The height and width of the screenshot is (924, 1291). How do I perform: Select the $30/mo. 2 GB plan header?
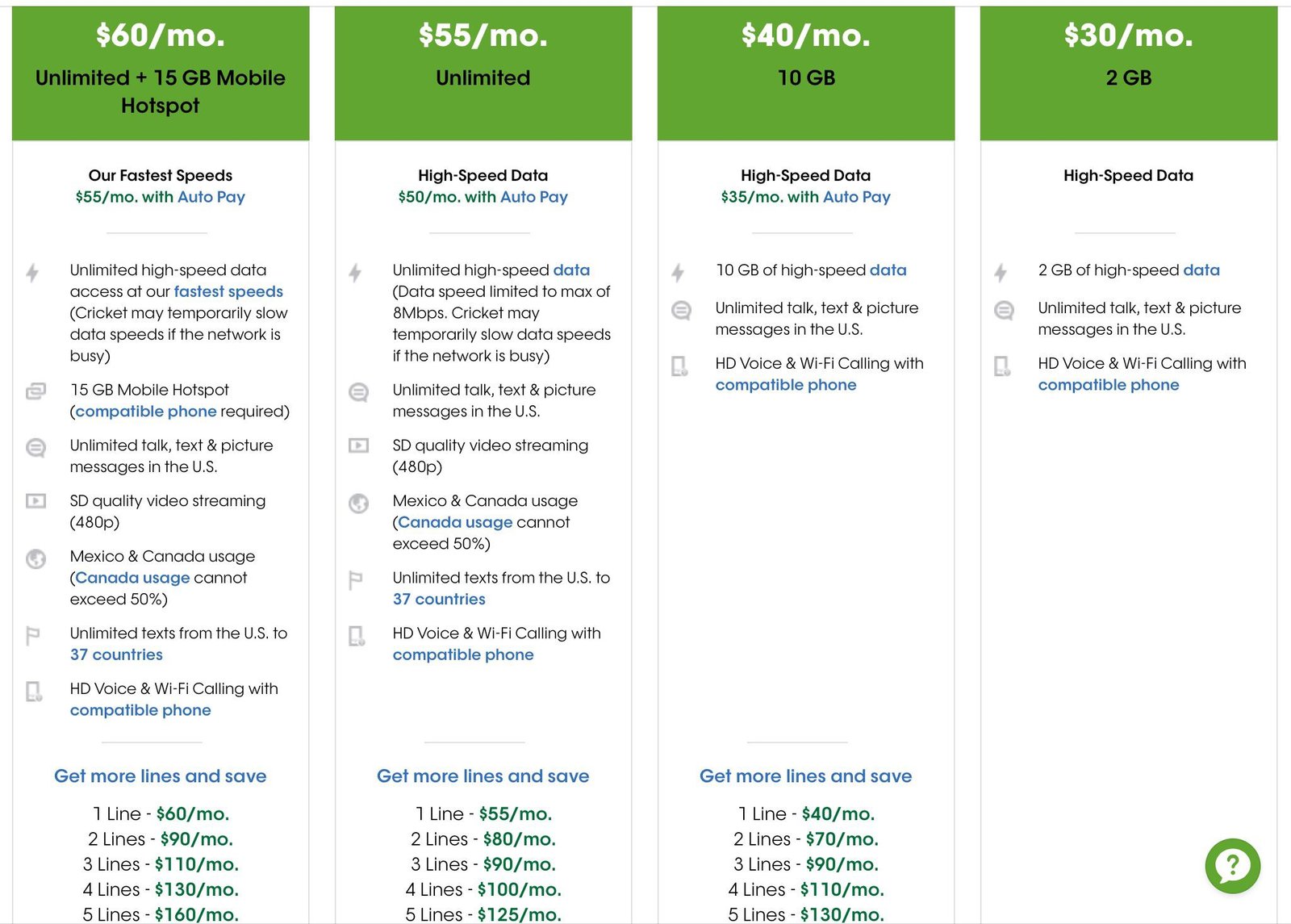click(x=1129, y=73)
